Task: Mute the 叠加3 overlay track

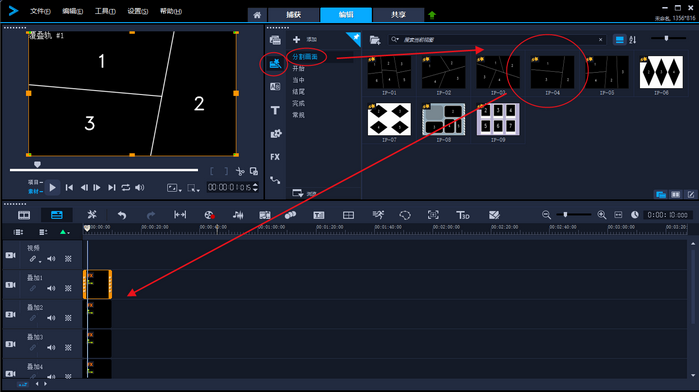Action: tap(51, 347)
